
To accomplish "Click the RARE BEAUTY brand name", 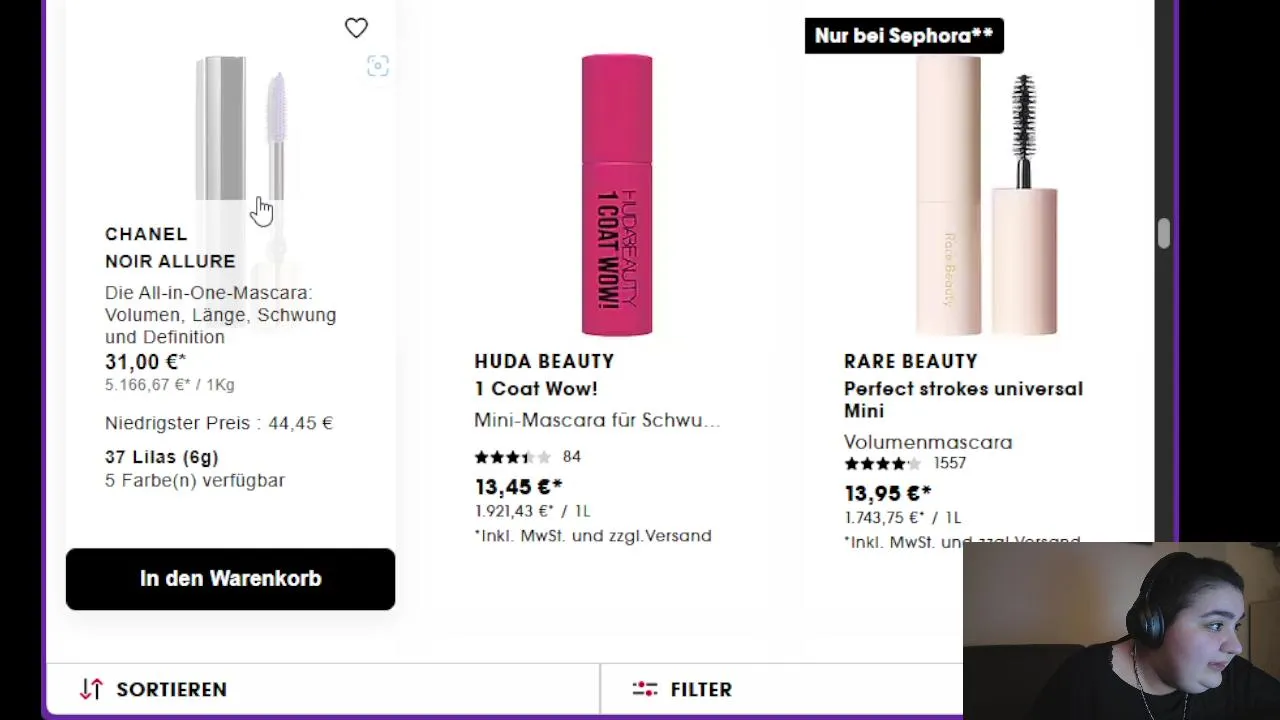I will (x=910, y=361).
